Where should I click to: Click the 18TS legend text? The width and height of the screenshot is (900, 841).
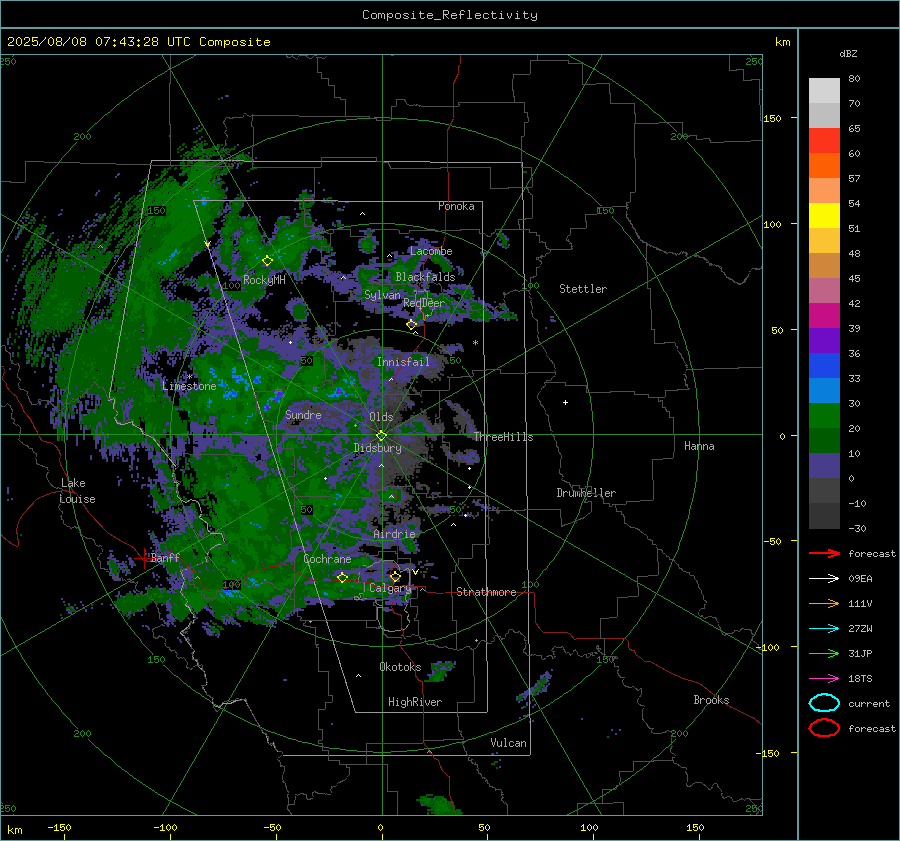coord(860,679)
